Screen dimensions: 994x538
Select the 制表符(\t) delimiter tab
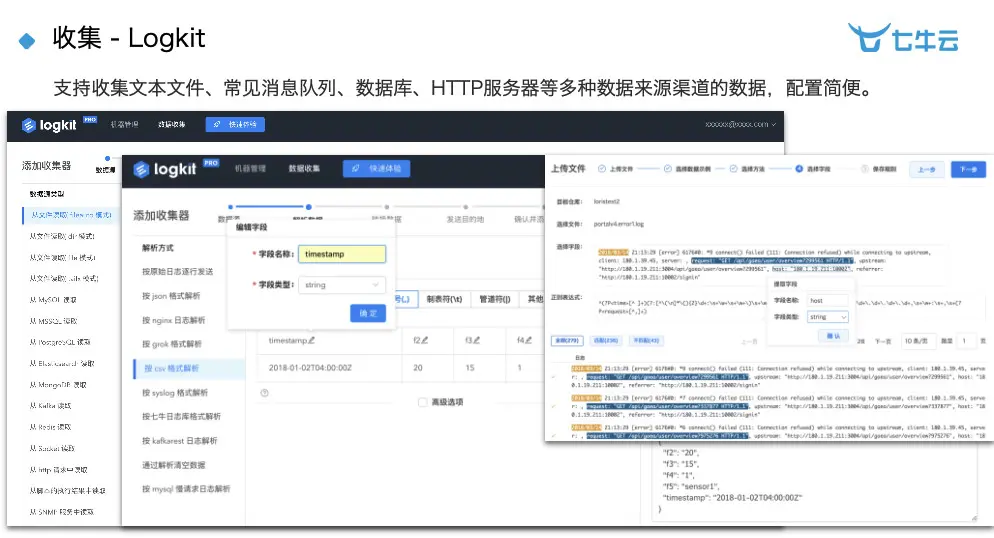click(x=444, y=299)
